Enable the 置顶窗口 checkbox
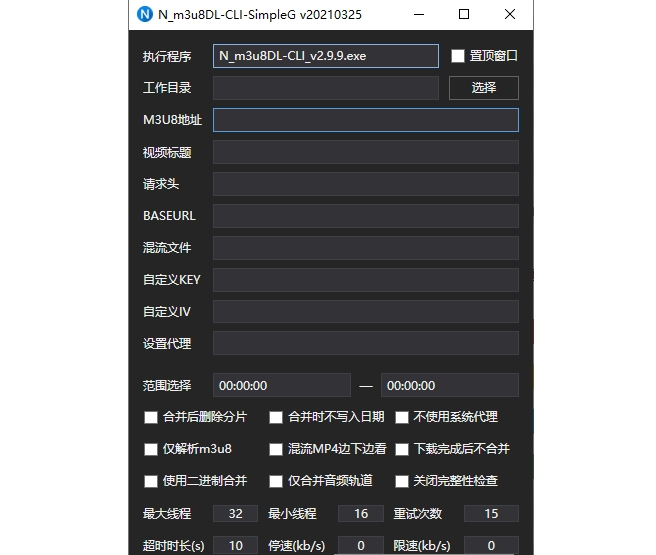Viewport: 656px width, 555px height. (458, 56)
